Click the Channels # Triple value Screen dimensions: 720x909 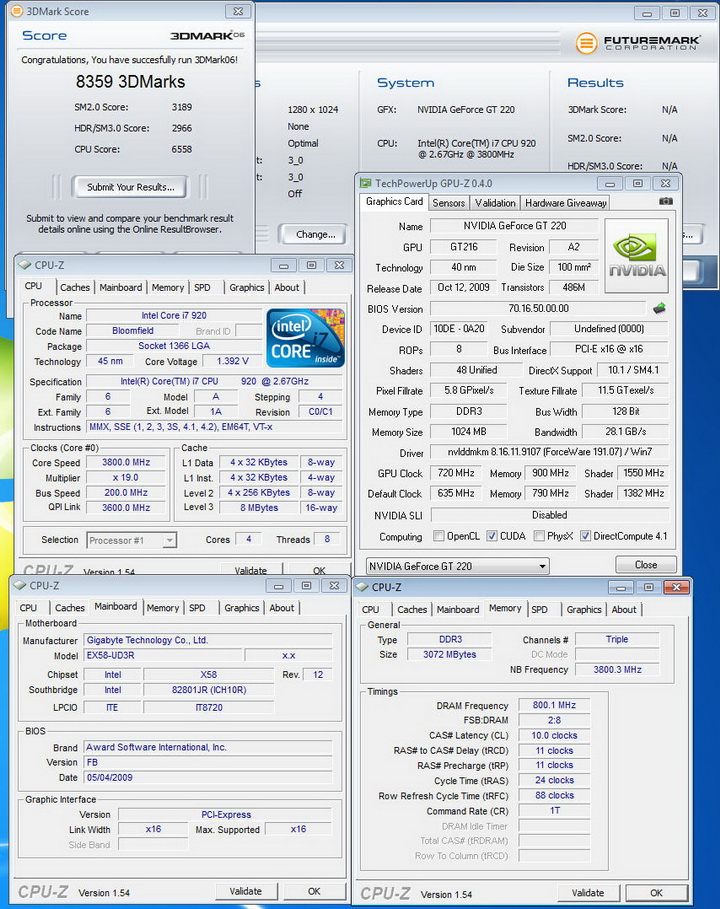(x=617, y=639)
